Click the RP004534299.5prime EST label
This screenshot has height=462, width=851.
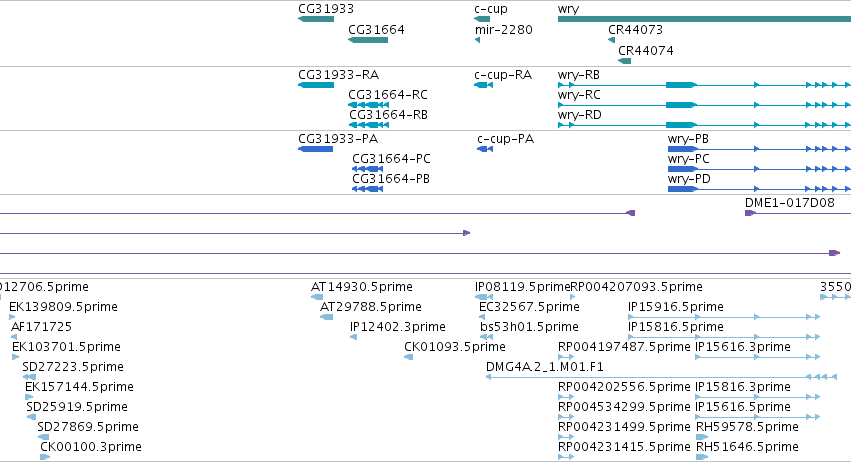(x=624, y=407)
